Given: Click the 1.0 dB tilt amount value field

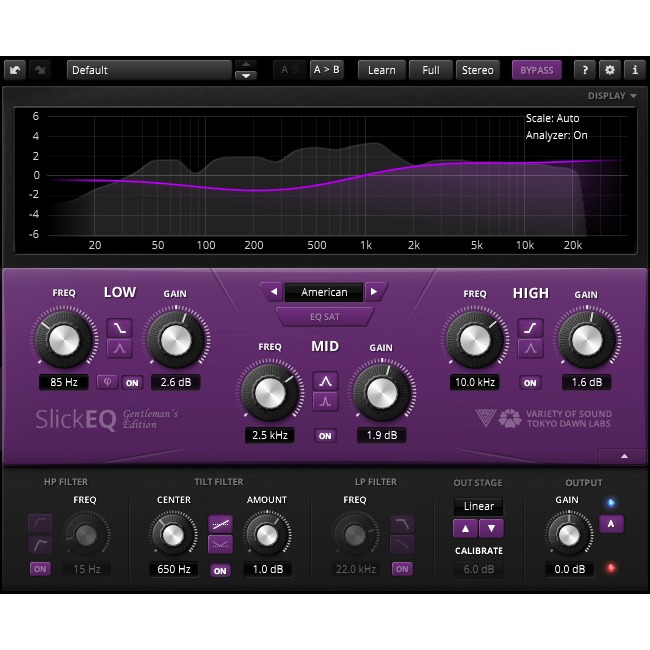Looking at the screenshot, I should 268,569.
